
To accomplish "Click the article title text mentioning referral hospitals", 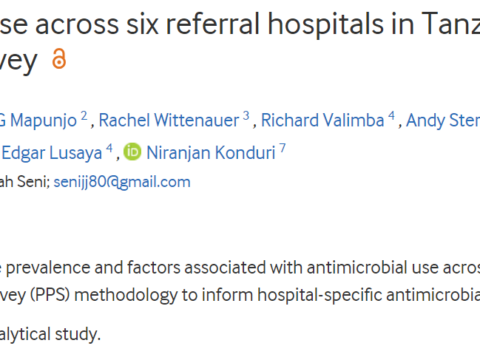I will point(240,24).
